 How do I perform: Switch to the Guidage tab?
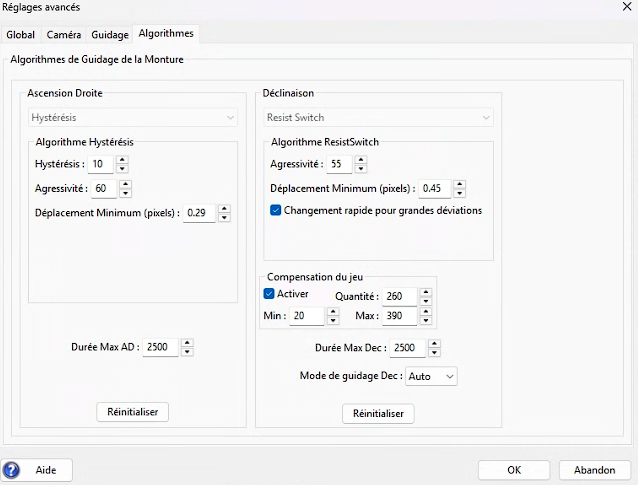click(x=110, y=35)
